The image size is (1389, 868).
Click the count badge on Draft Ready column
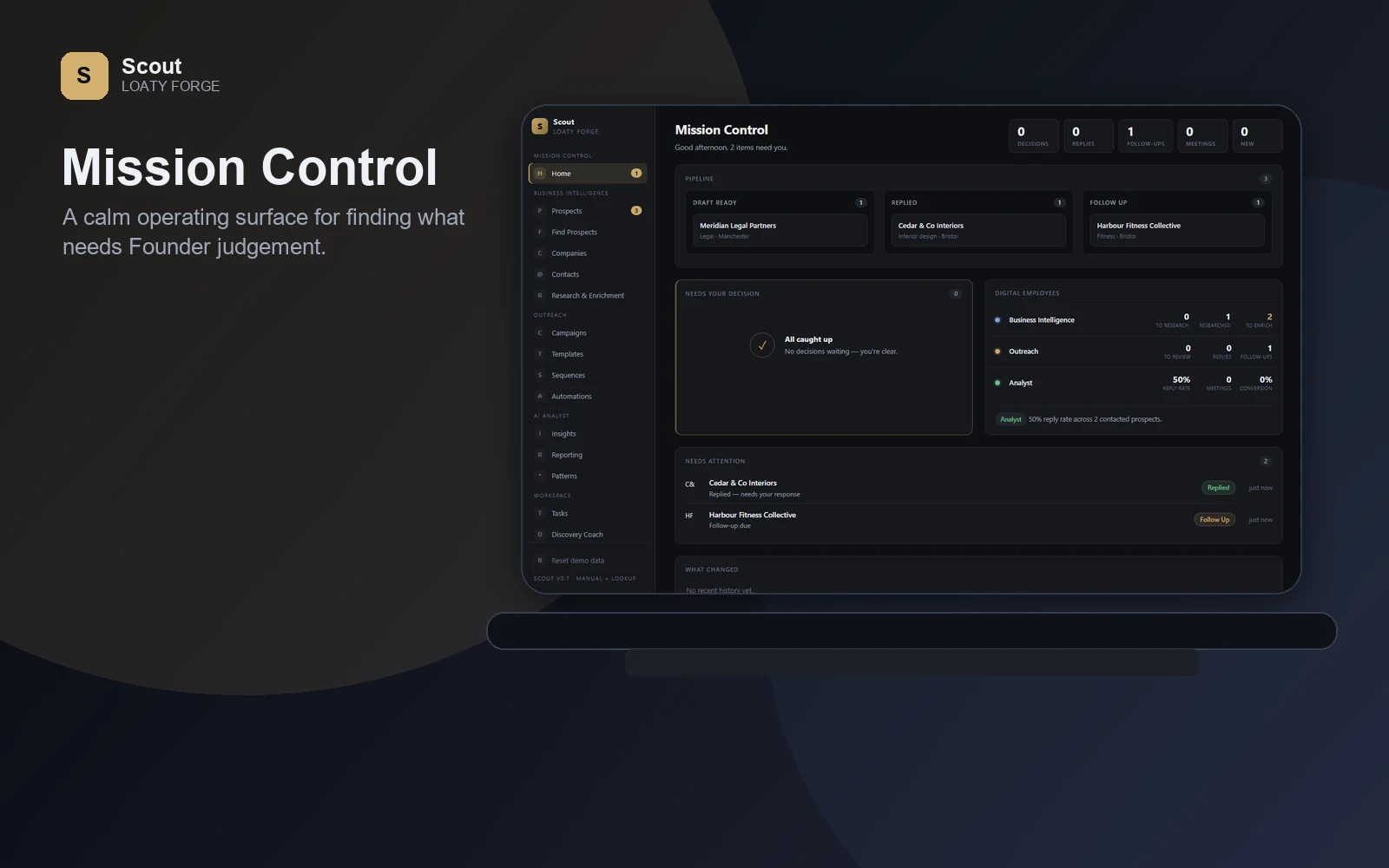coord(861,203)
